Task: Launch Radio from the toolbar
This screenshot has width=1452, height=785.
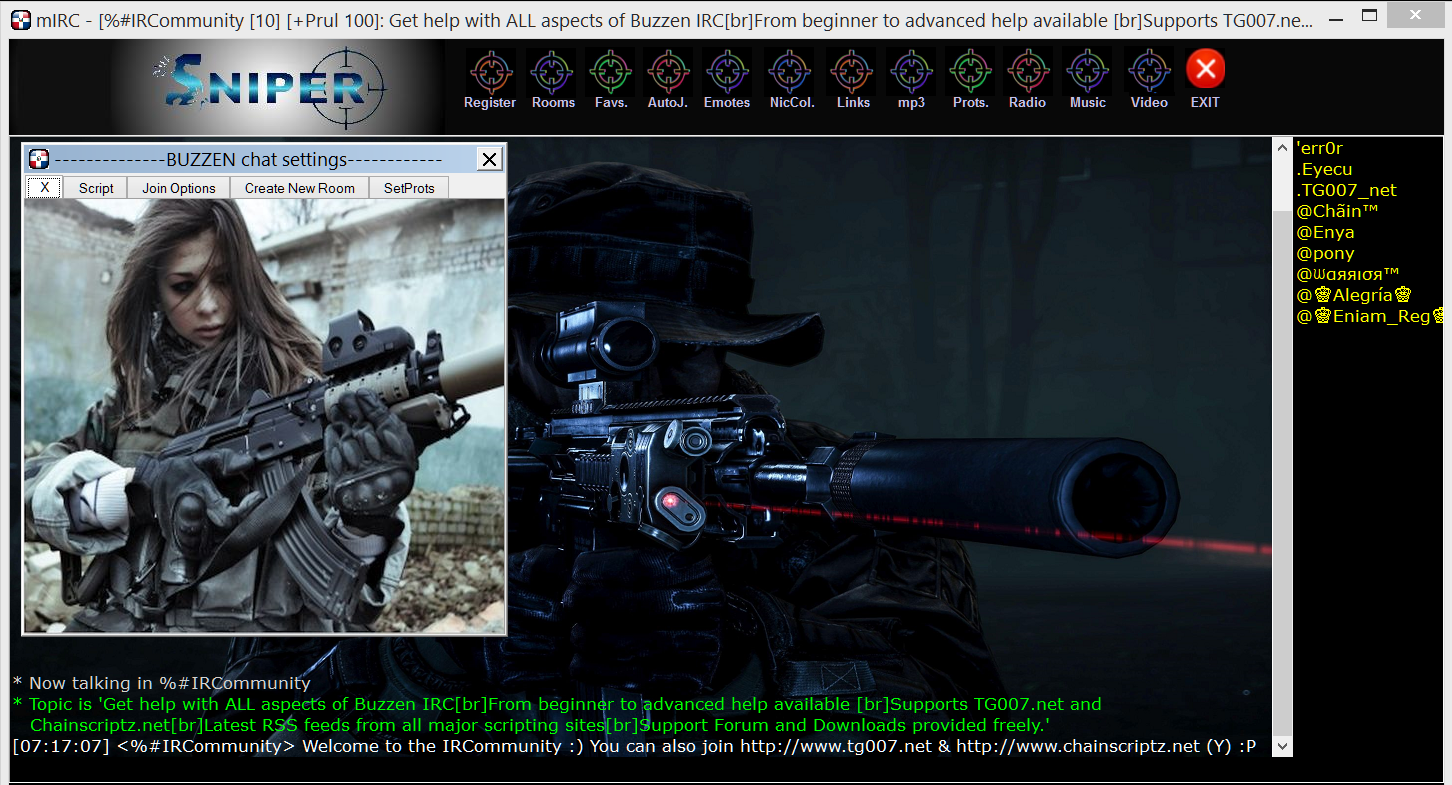Action: coord(1027,73)
